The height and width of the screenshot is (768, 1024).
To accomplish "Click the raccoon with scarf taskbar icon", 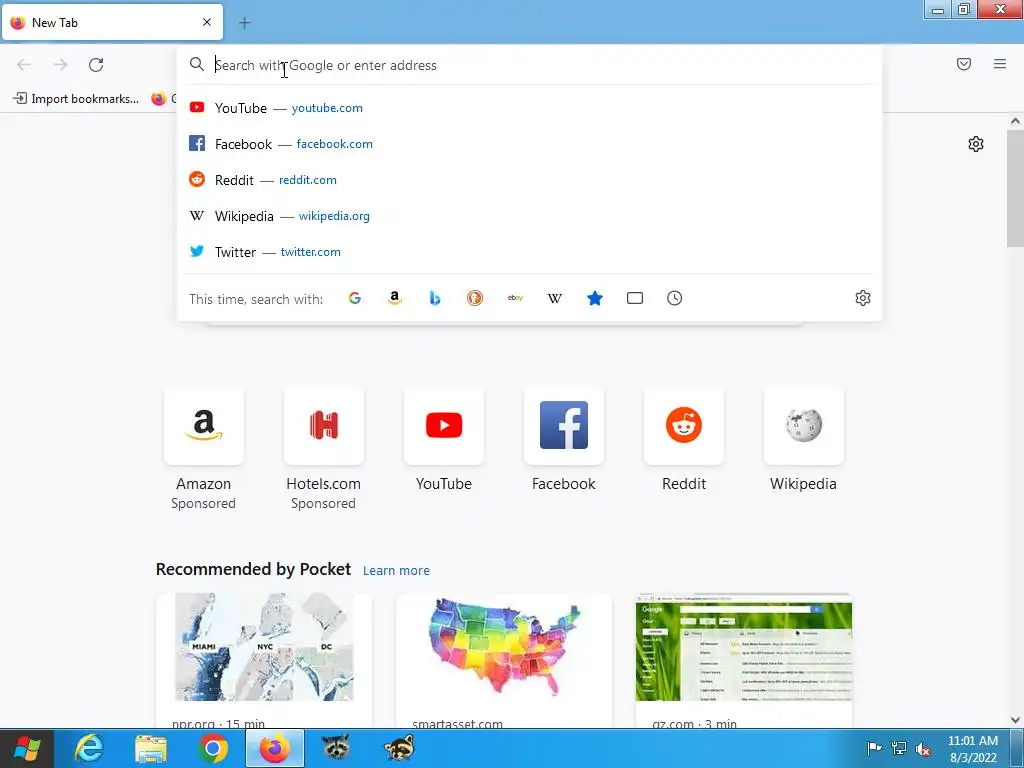I will pyautogui.click(x=399, y=748).
